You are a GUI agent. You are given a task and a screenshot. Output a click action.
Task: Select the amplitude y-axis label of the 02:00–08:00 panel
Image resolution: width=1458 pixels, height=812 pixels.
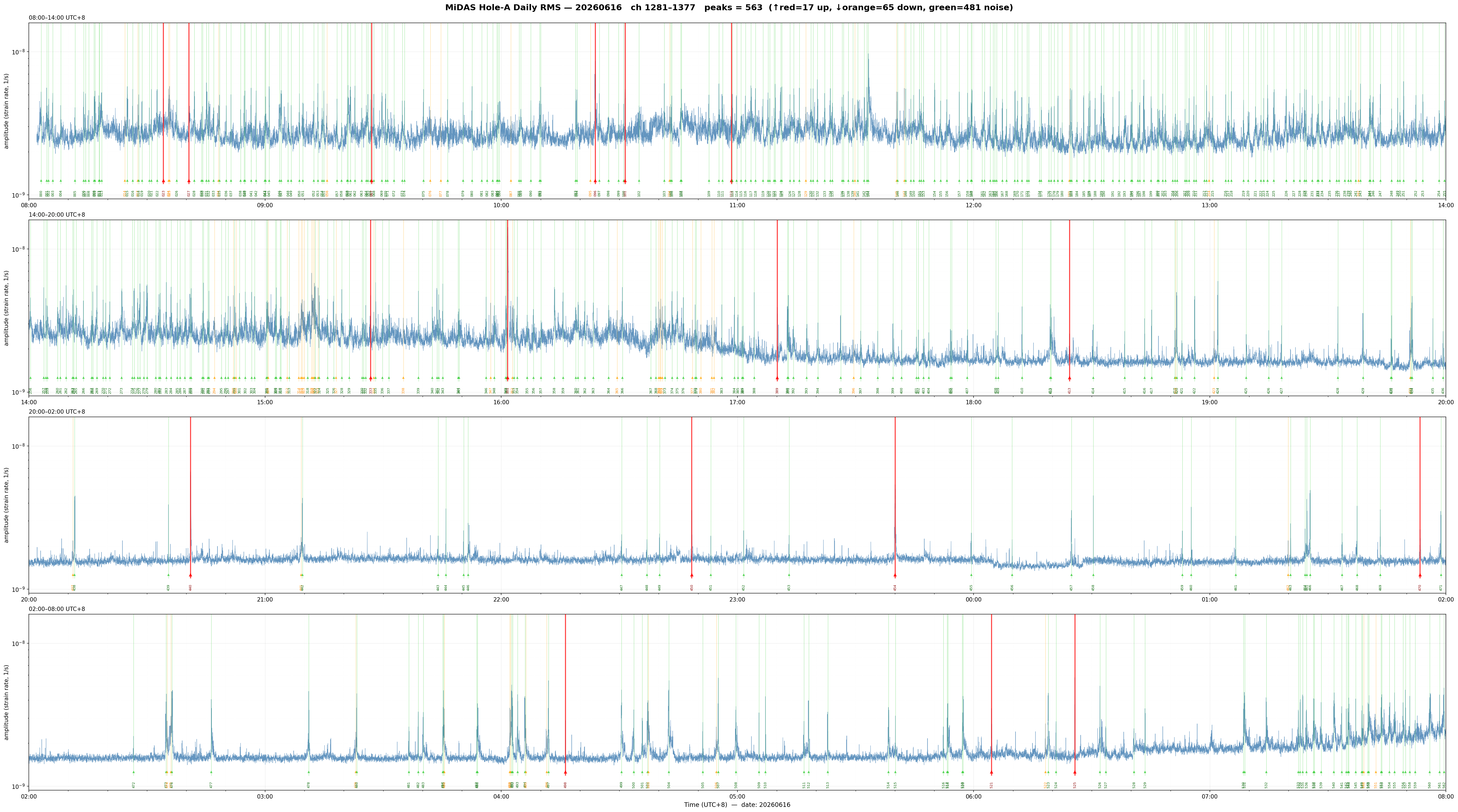click(x=7, y=702)
